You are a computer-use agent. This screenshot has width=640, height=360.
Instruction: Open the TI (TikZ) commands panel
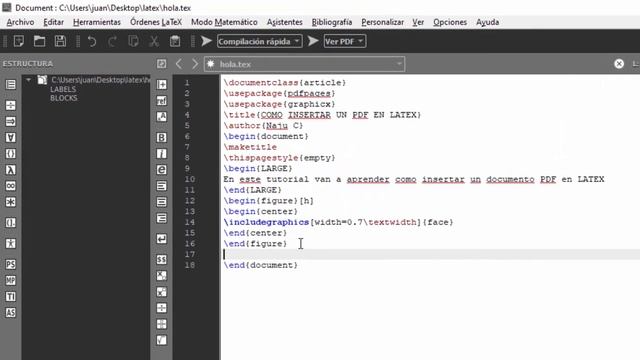(11, 297)
